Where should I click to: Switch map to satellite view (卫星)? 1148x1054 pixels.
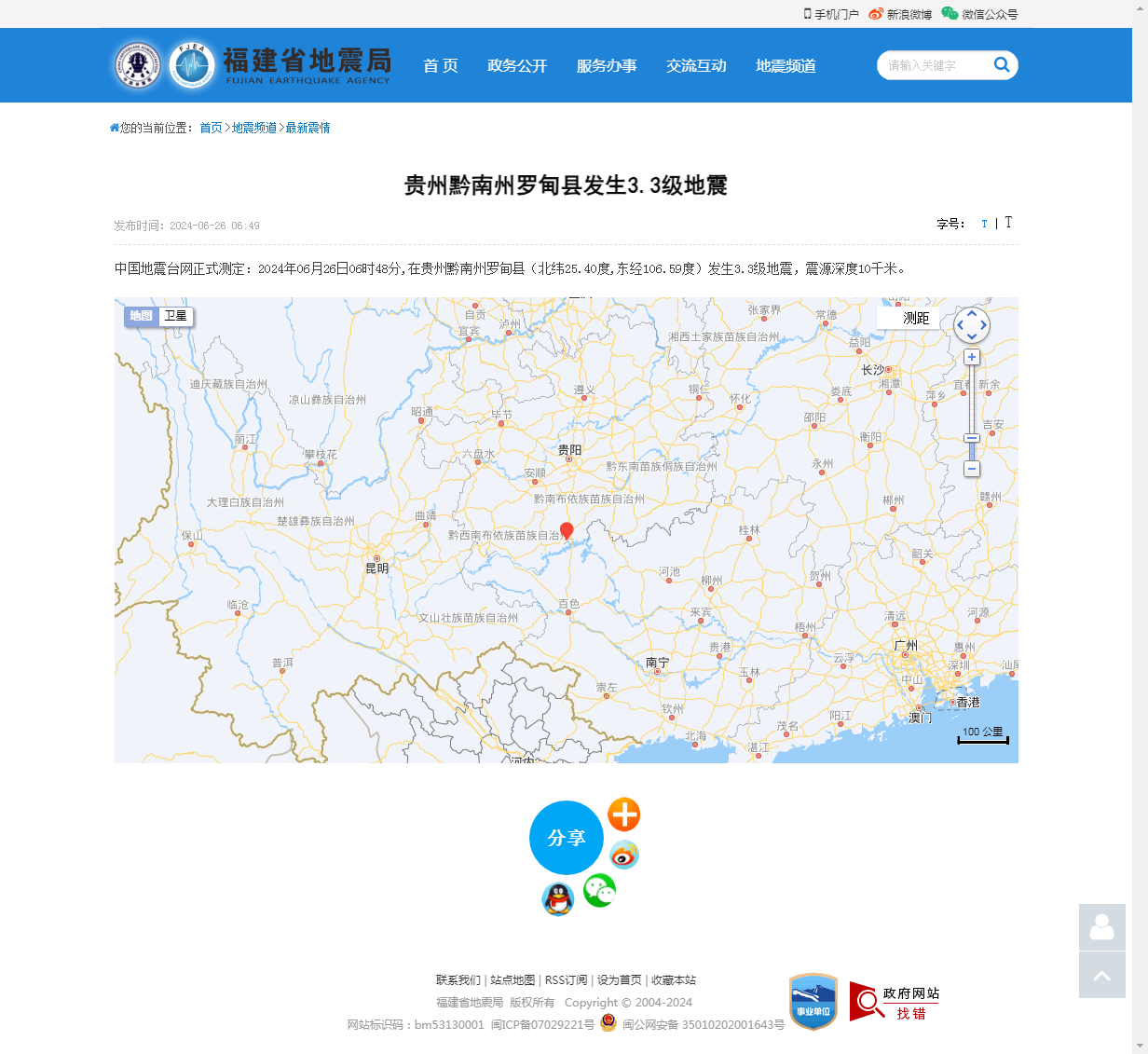pyautogui.click(x=175, y=316)
